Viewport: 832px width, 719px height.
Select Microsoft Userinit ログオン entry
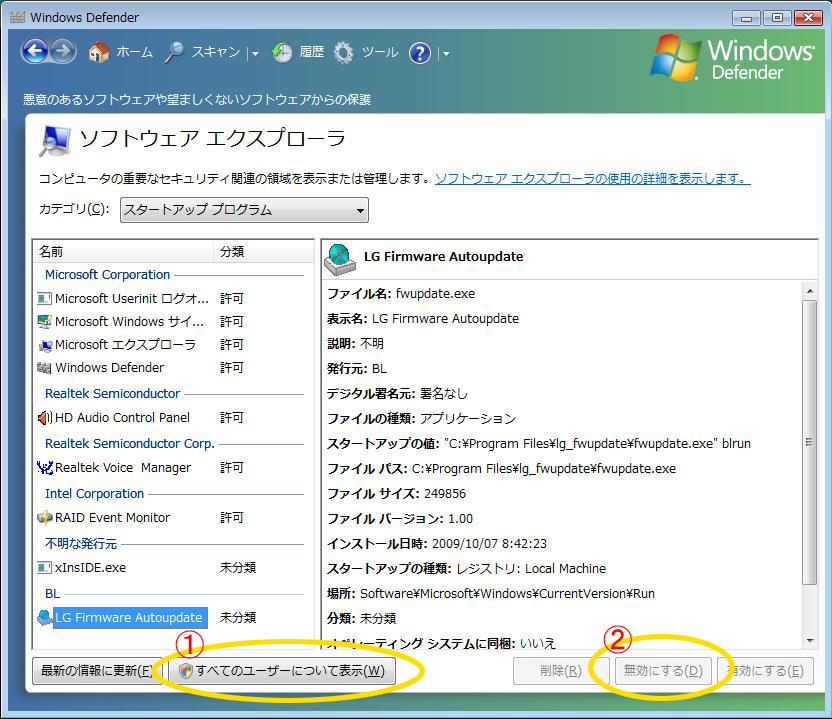pos(131,298)
